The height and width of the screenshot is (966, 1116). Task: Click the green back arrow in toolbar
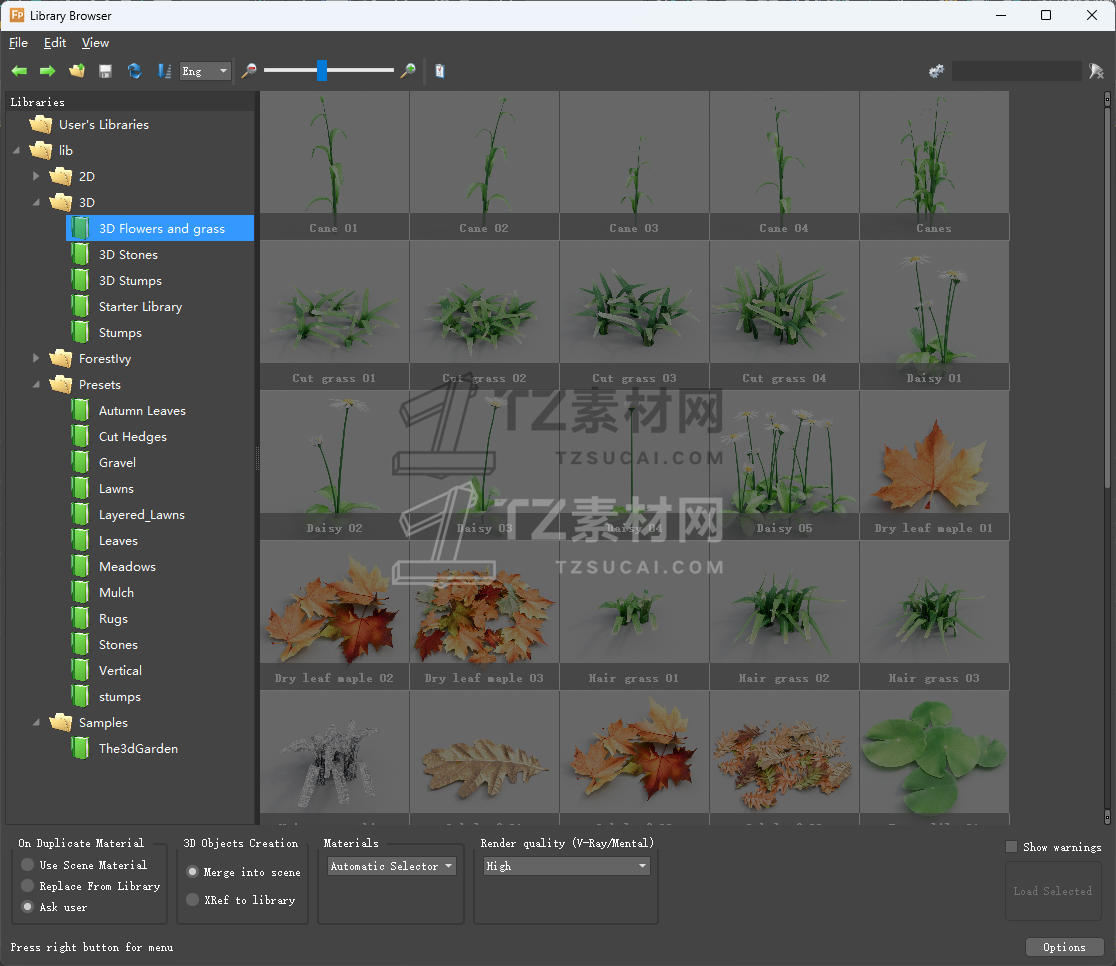pyautogui.click(x=19, y=71)
